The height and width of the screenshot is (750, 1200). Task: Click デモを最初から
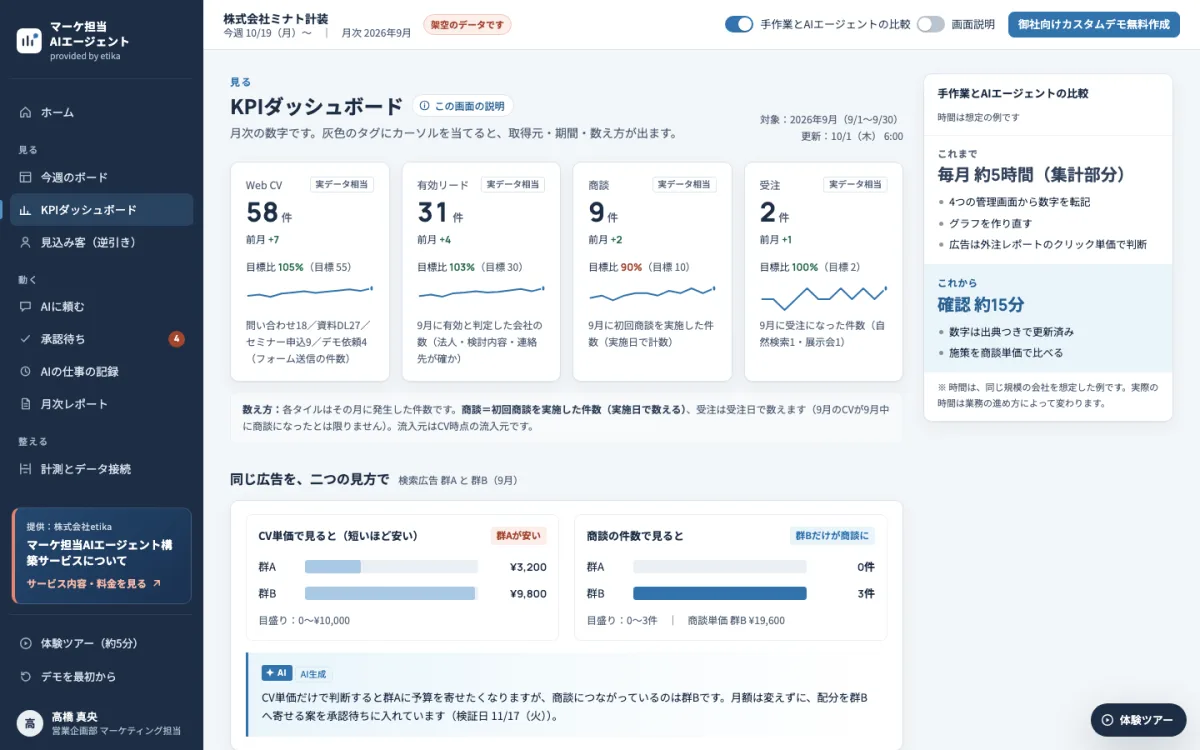click(101, 676)
